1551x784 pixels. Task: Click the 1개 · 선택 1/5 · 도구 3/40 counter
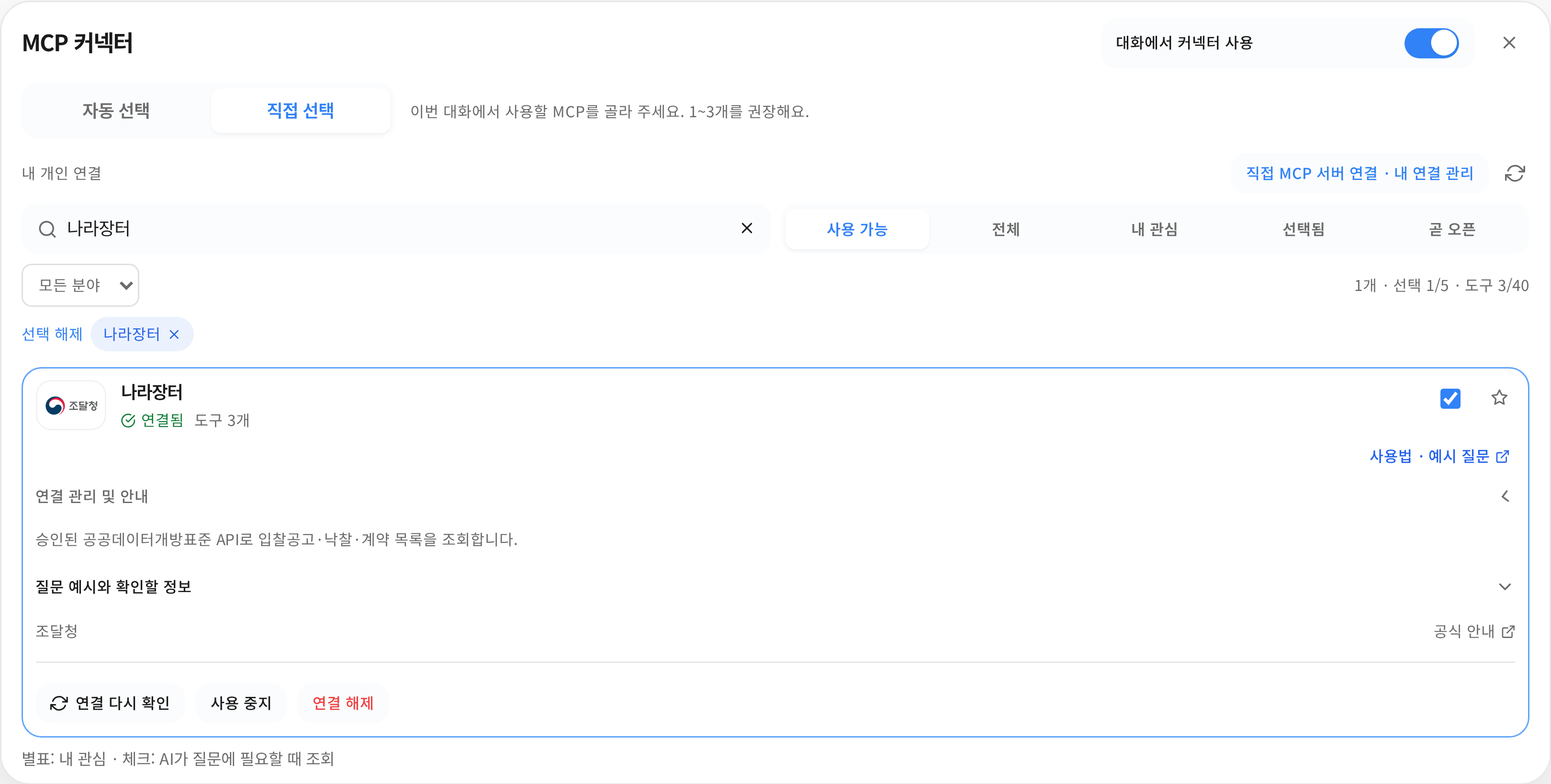1441,285
